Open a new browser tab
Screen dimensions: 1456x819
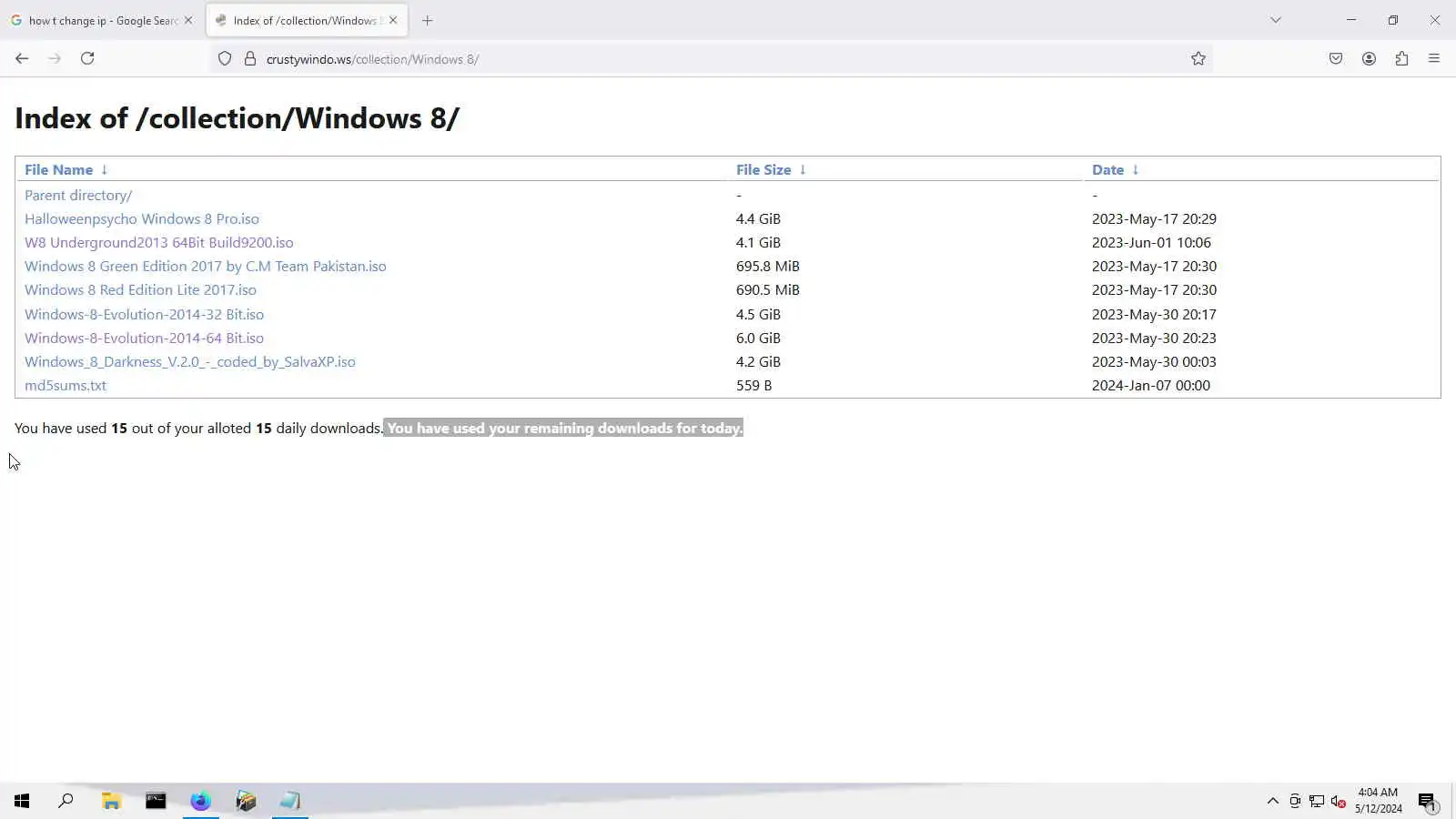[x=428, y=20]
